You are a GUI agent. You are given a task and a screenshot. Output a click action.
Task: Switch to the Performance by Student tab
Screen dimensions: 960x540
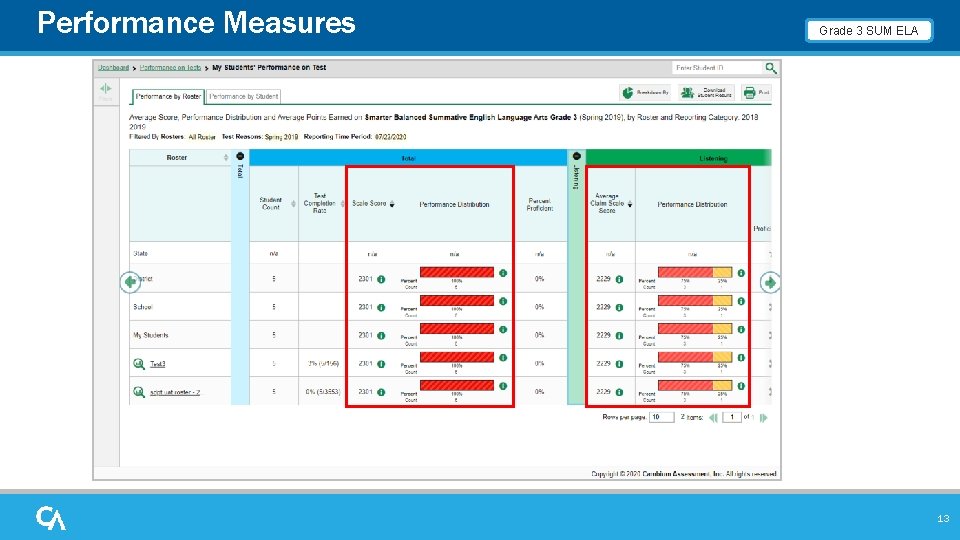tap(244, 97)
